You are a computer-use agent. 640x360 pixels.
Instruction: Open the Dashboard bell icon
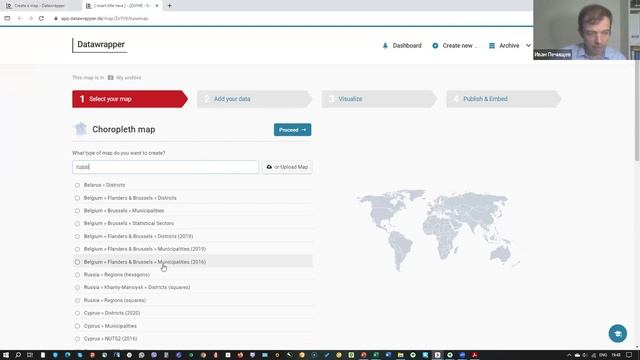pyautogui.click(x=385, y=46)
